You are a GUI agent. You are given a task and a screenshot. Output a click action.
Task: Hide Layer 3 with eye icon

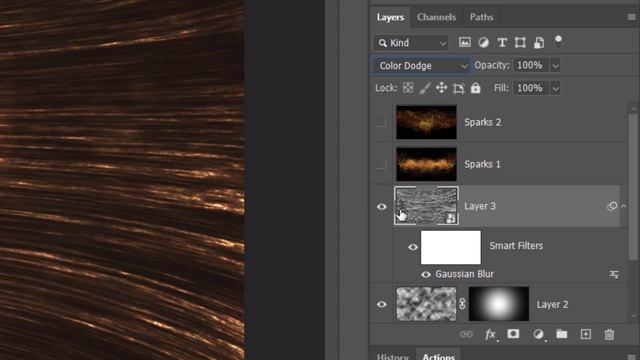(x=382, y=207)
